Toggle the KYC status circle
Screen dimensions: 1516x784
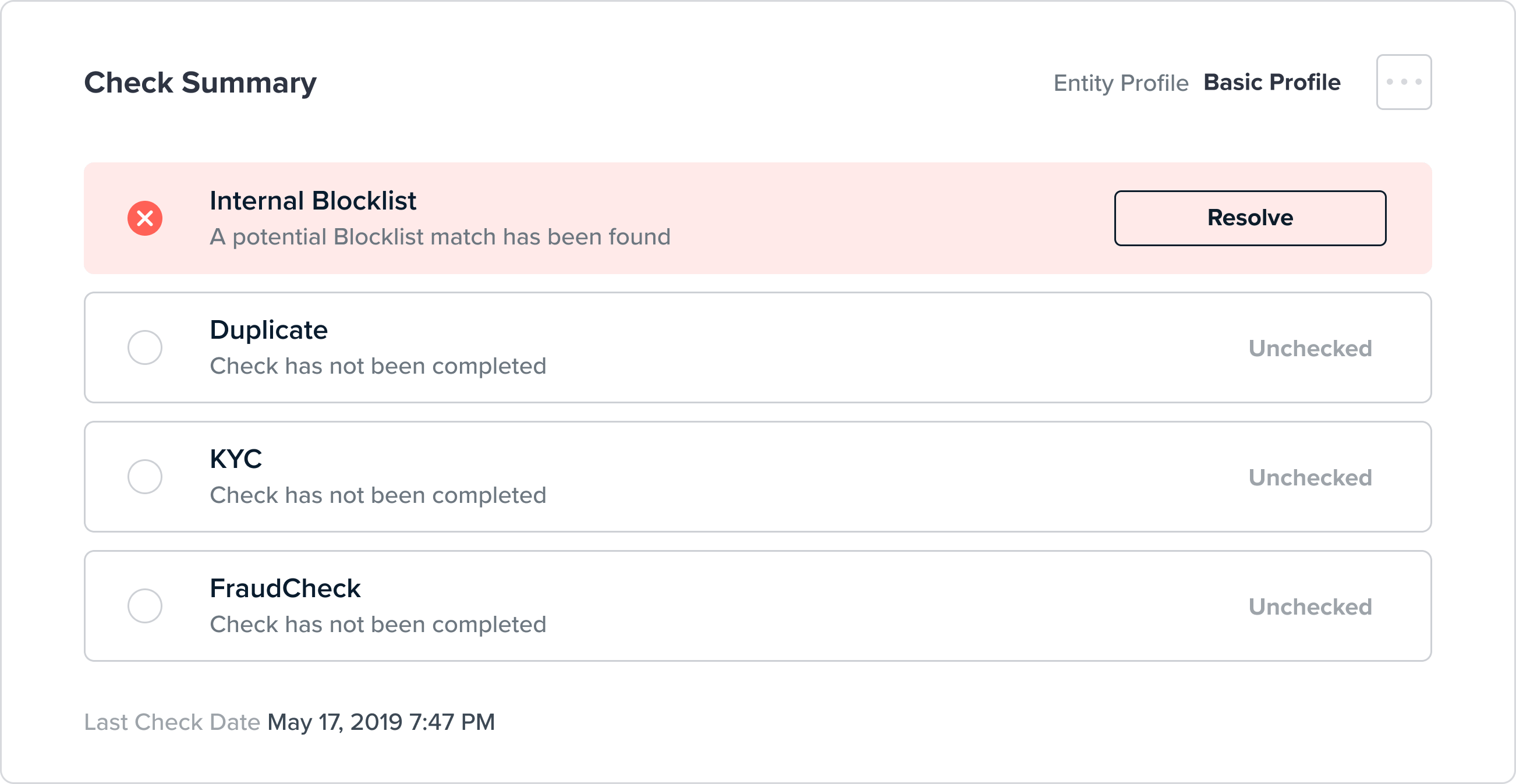[x=145, y=477]
